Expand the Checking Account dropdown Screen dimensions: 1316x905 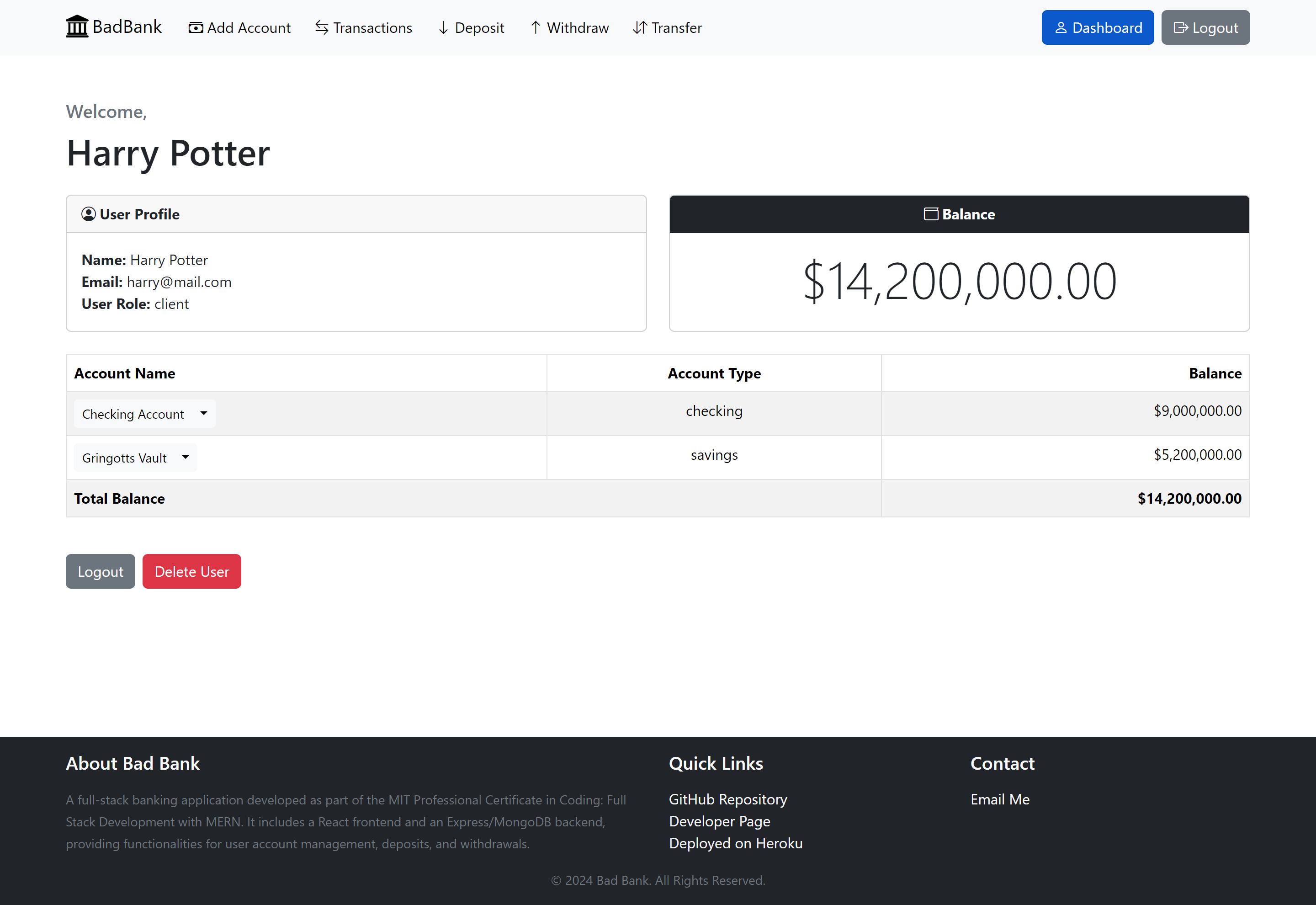pyautogui.click(x=144, y=414)
